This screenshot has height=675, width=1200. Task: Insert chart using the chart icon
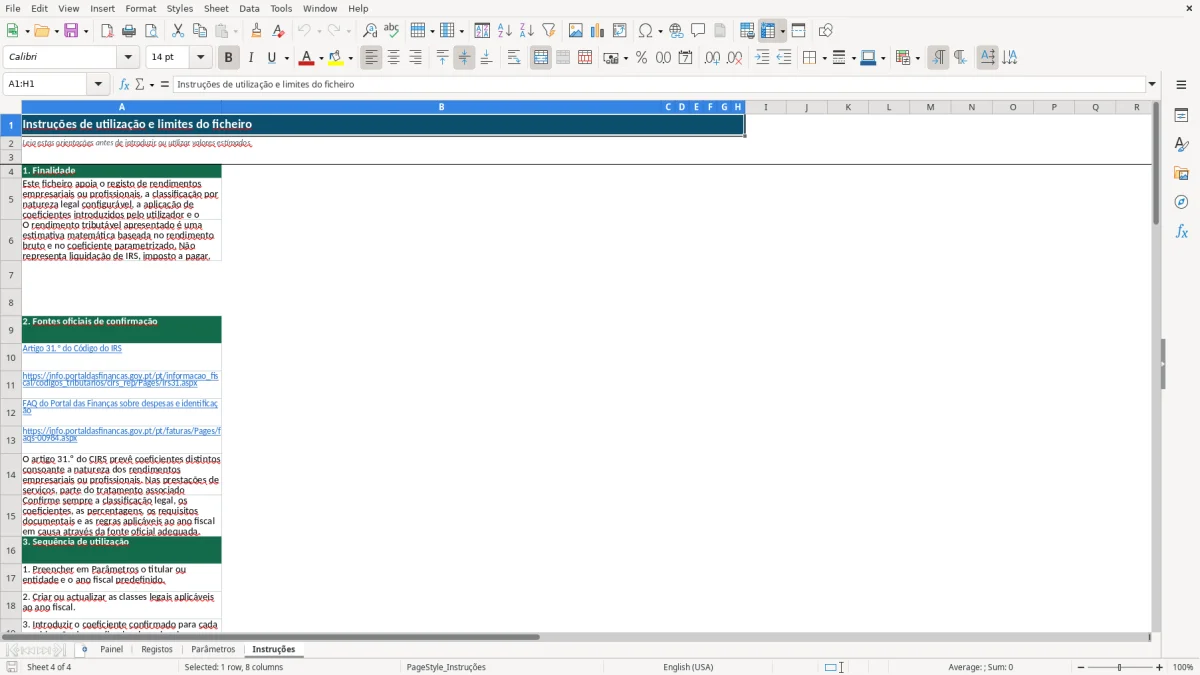tap(598, 31)
